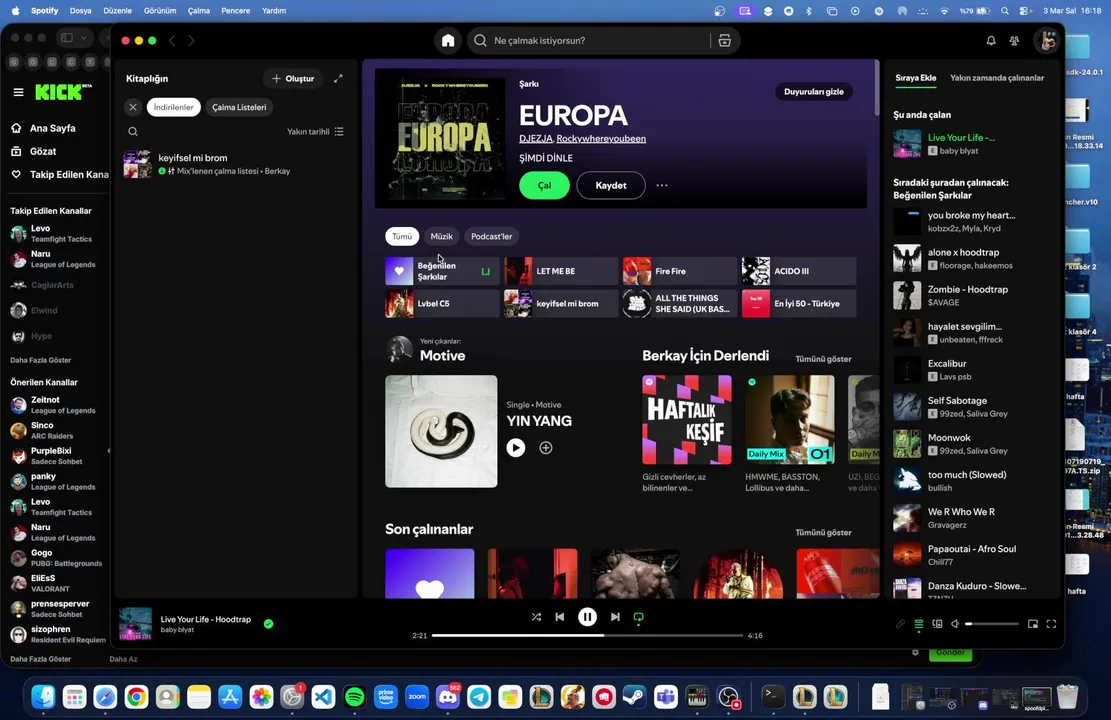Open the mini player icon
Screen dimensions: 1111x720
pyautogui.click(x=1033, y=624)
